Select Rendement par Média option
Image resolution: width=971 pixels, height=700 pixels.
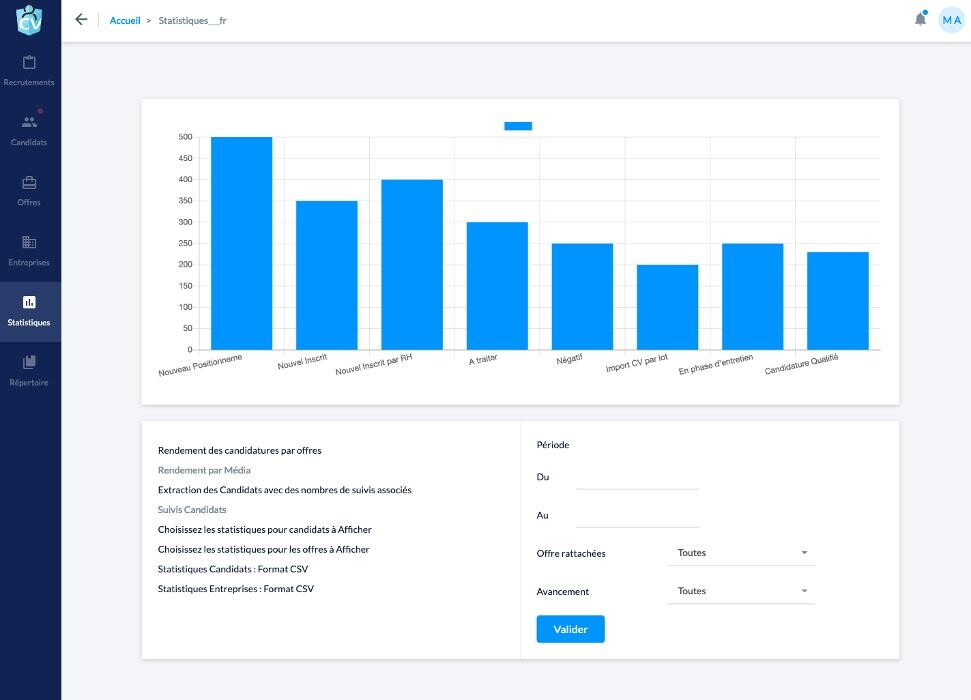click(204, 470)
